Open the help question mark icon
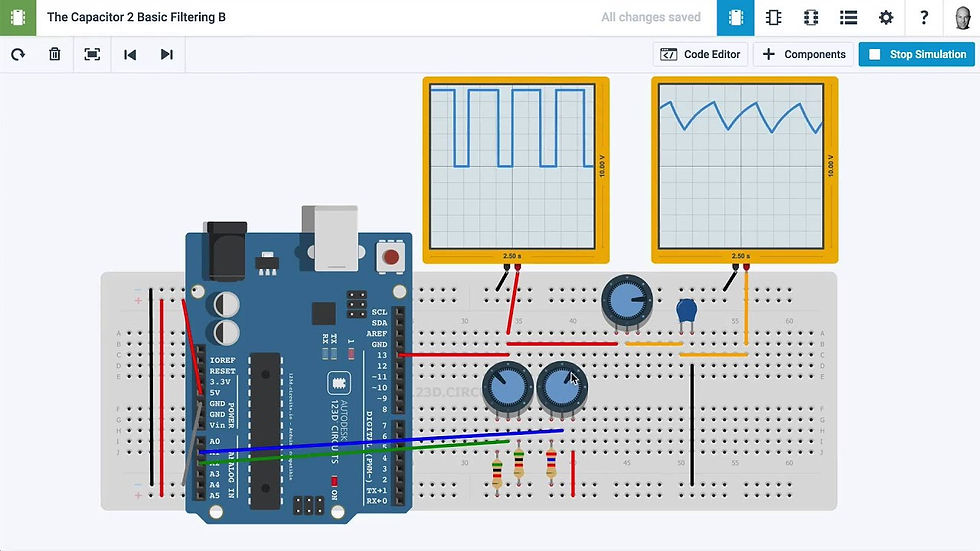980x551 pixels. (924, 17)
